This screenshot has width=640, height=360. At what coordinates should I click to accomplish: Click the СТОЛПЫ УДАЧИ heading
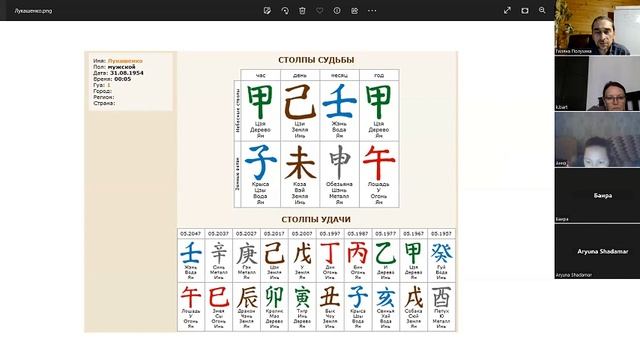[x=316, y=220]
